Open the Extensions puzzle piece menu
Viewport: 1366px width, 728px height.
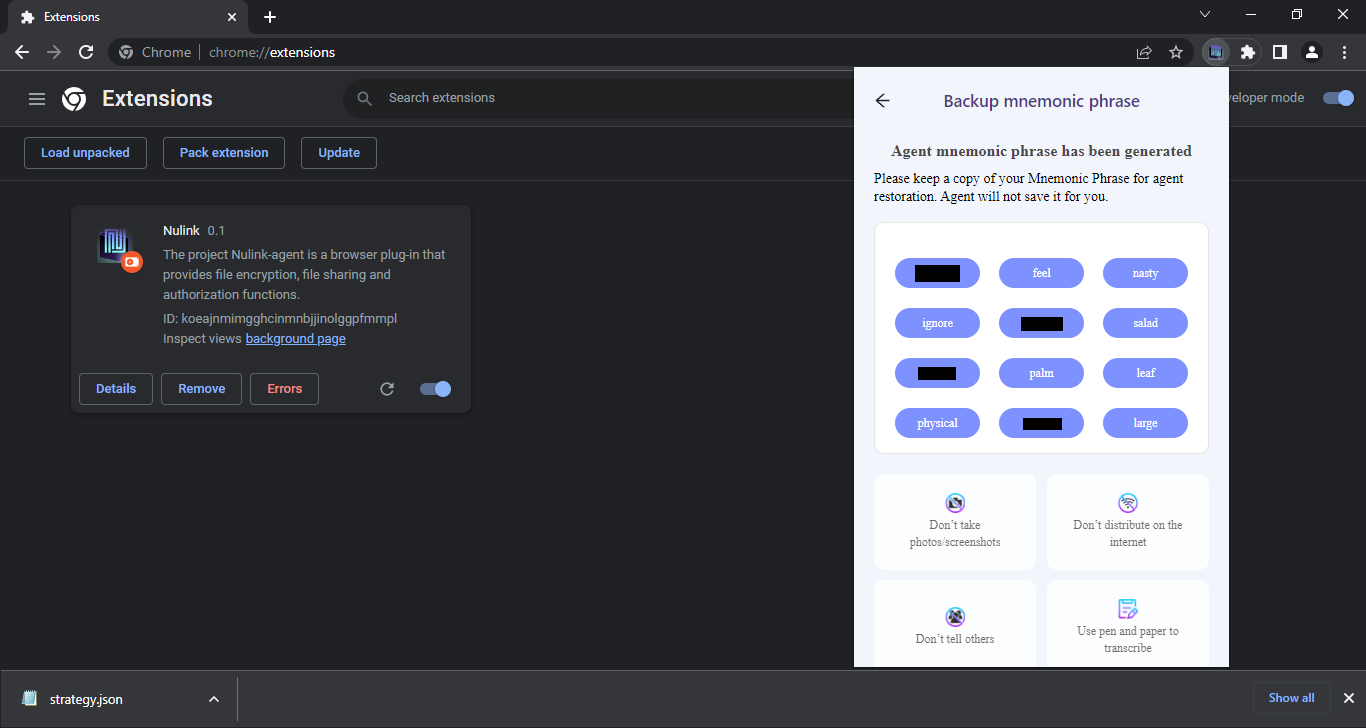[x=1247, y=52]
